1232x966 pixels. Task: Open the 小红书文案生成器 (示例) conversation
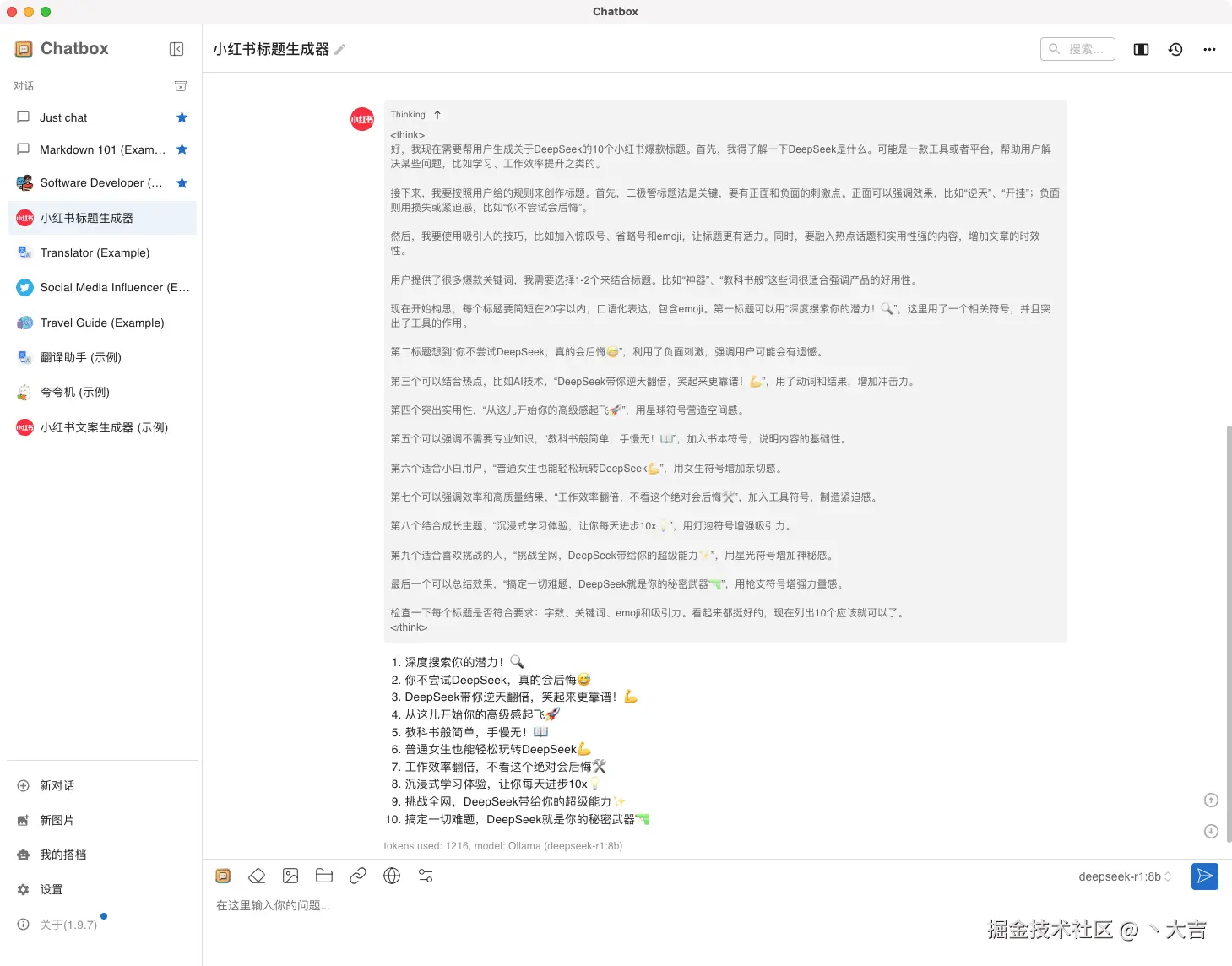coord(102,427)
